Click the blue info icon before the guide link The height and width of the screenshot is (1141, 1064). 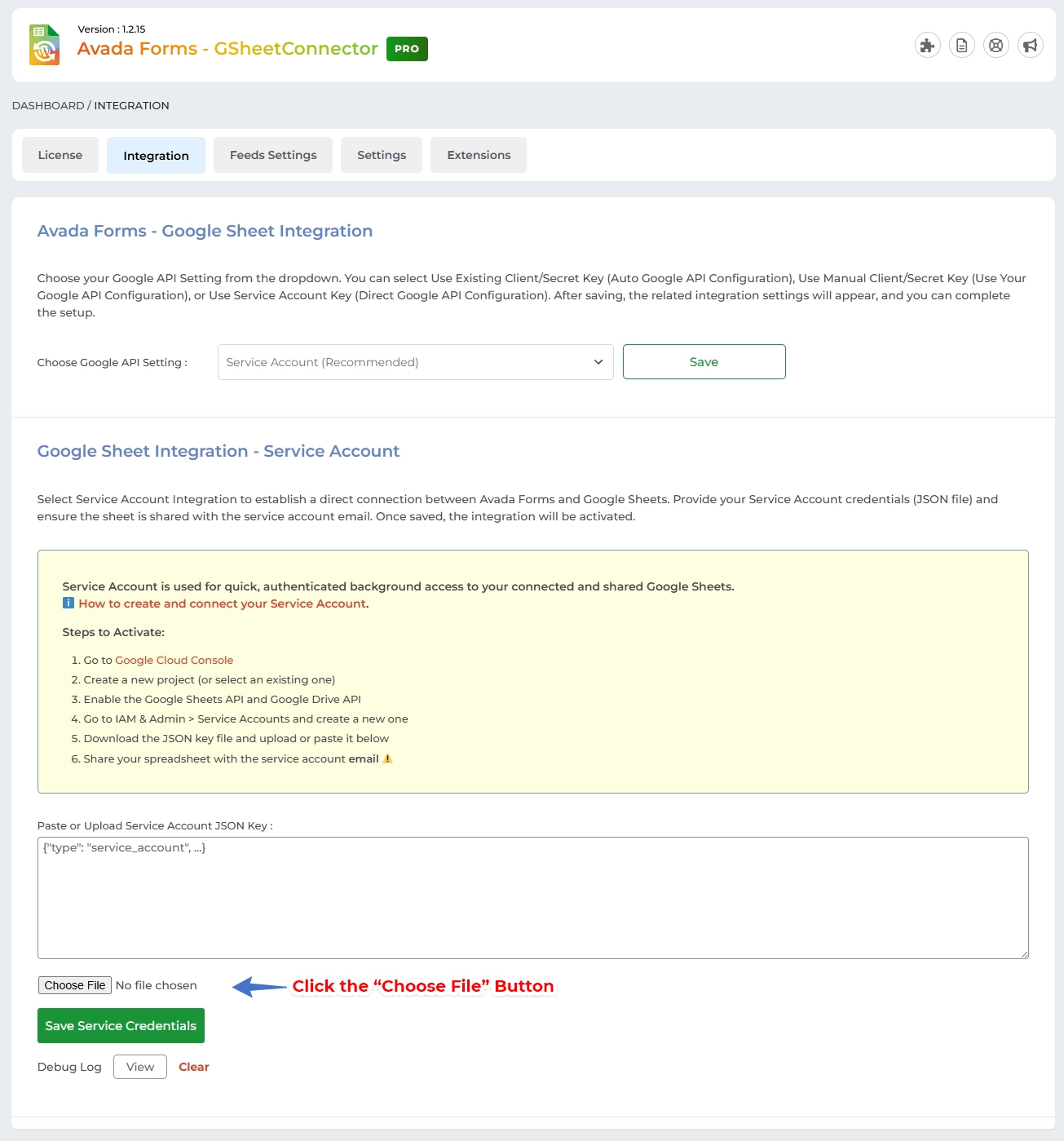[68, 604]
